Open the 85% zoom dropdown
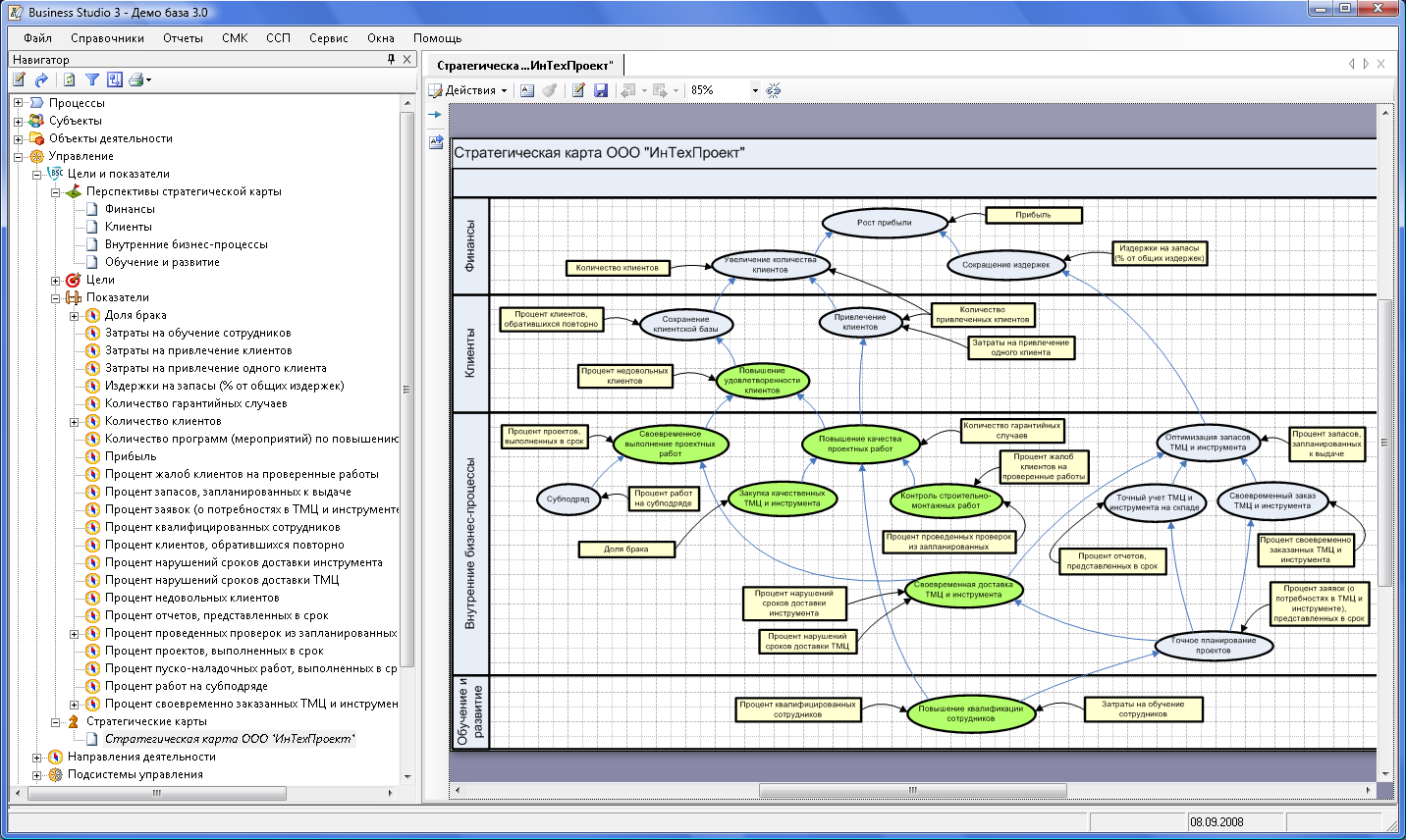This screenshot has width=1406, height=840. coord(755,90)
